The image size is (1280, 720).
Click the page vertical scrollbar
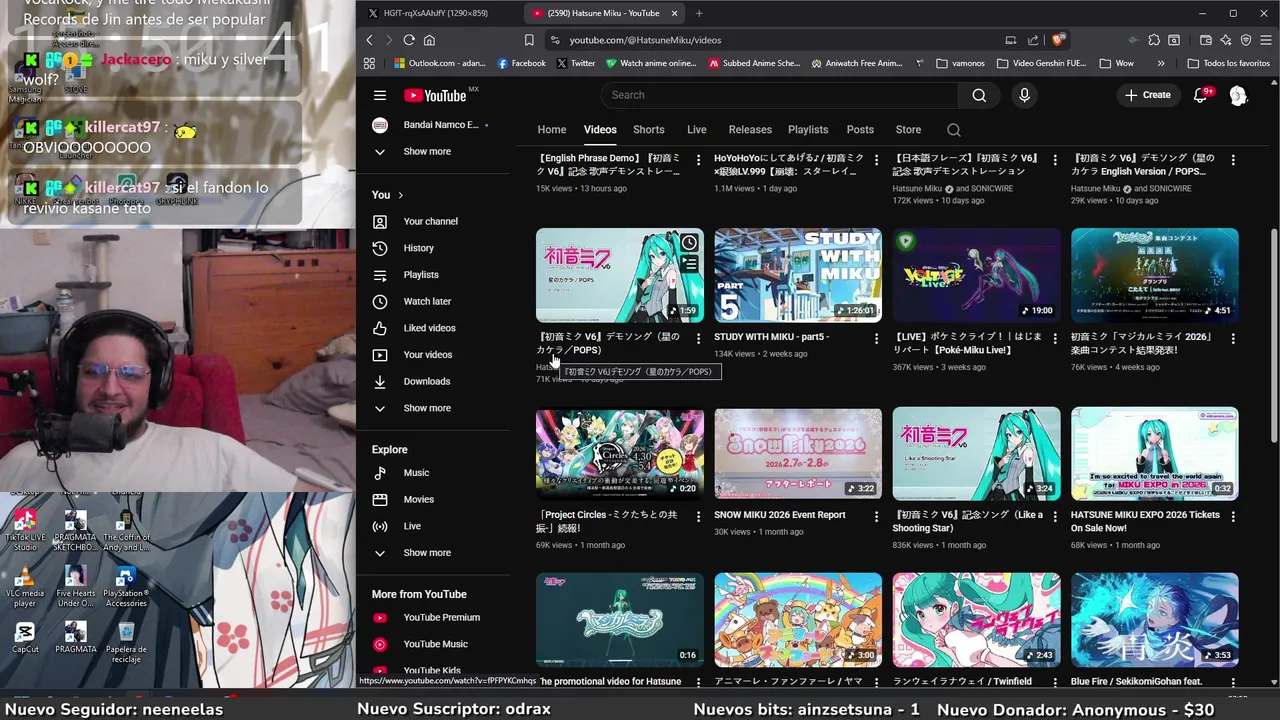[x=1273, y=335]
